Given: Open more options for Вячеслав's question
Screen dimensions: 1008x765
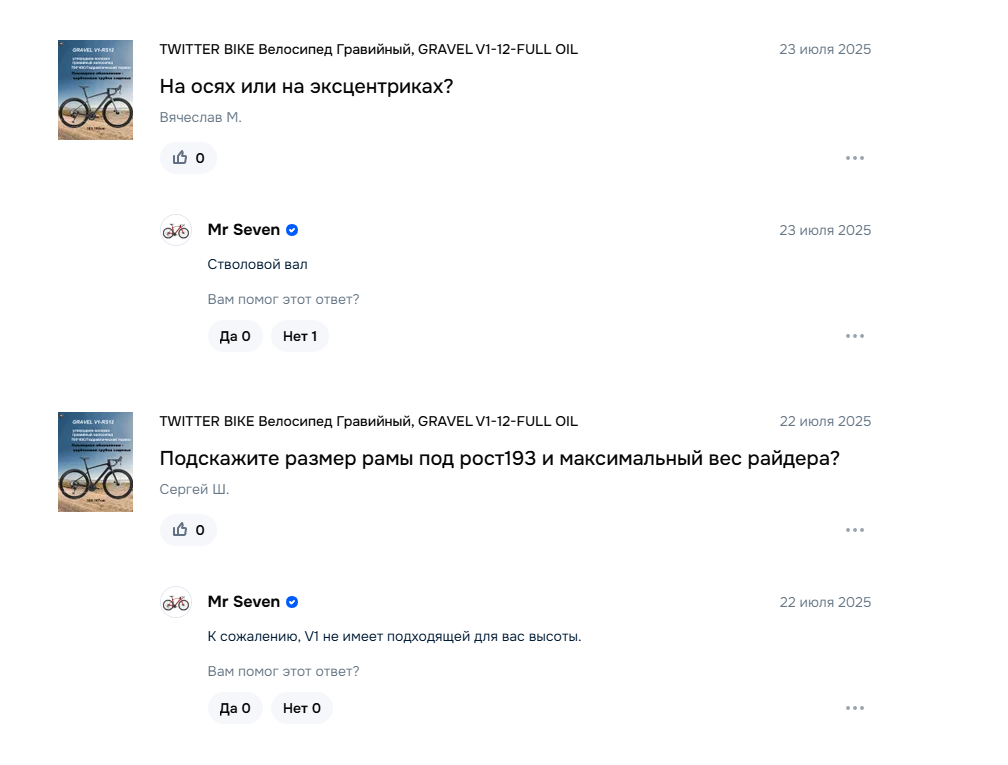Looking at the screenshot, I should 854,158.
